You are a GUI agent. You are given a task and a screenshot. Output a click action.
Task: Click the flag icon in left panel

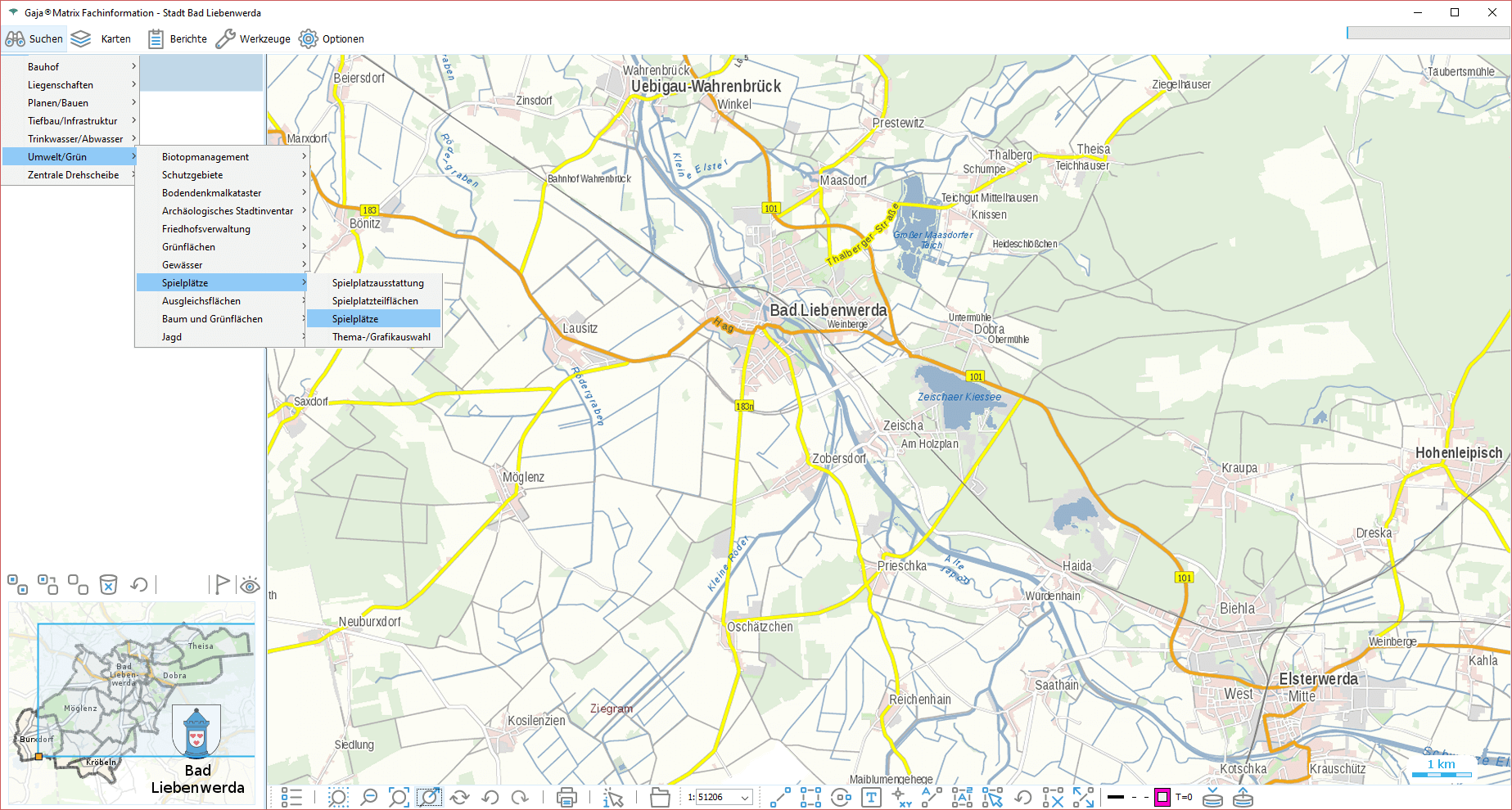[221, 584]
